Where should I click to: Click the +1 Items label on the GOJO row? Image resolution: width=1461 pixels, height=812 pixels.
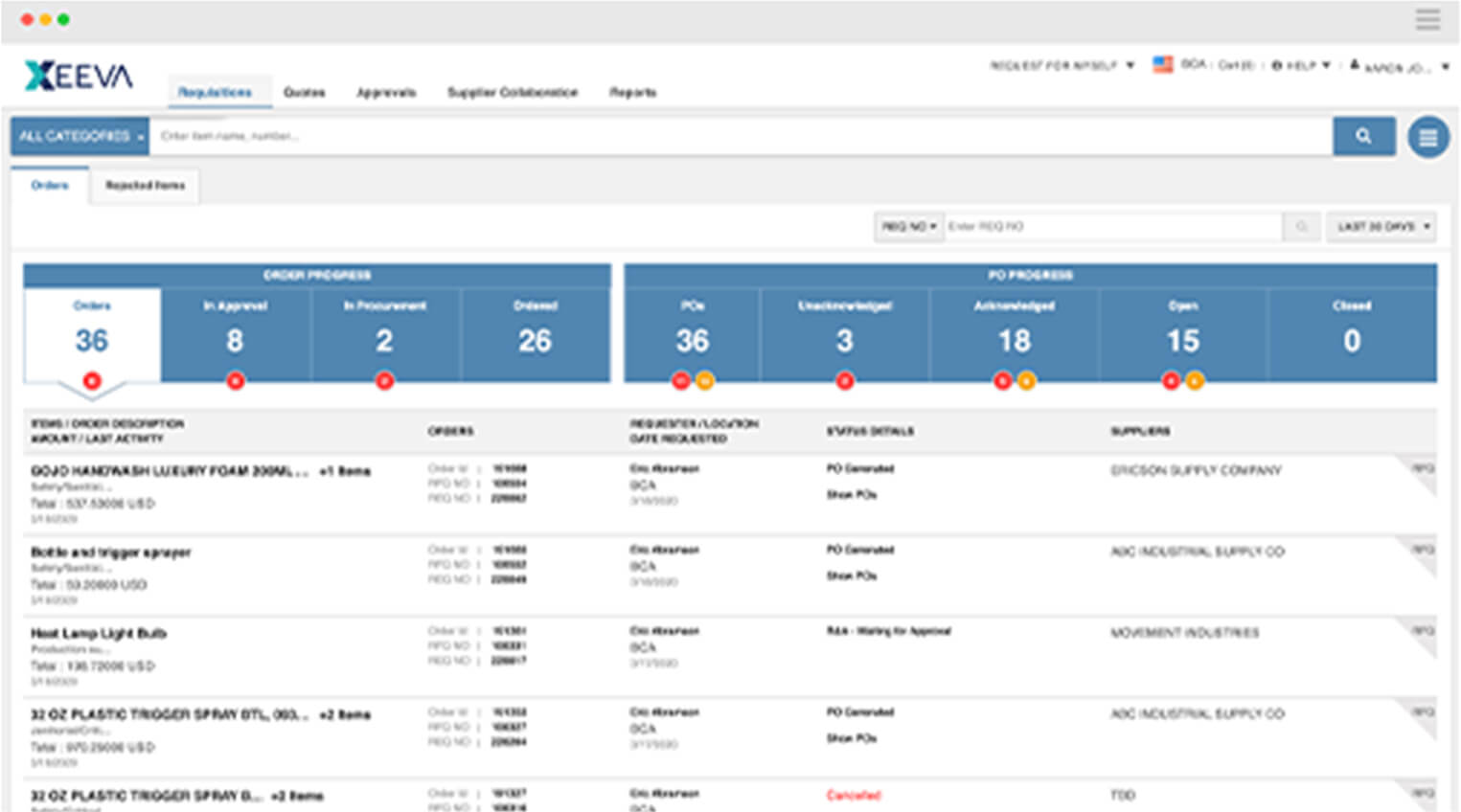tap(345, 471)
